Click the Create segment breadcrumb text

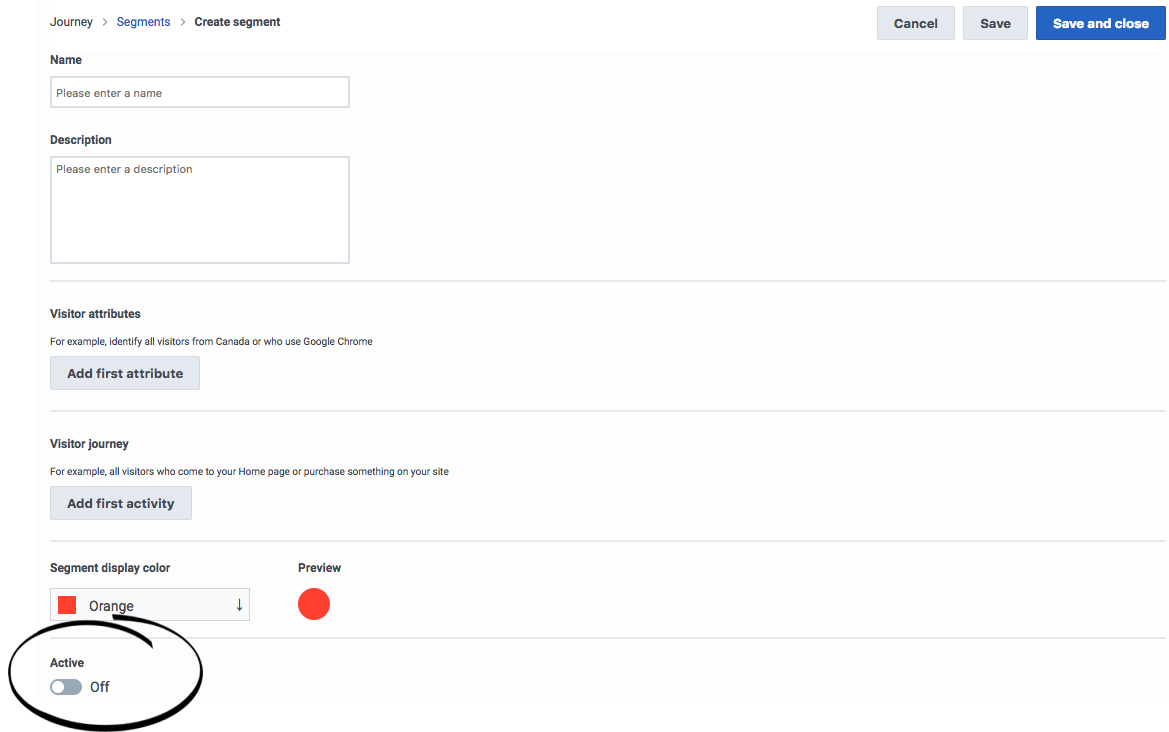tap(237, 22)
